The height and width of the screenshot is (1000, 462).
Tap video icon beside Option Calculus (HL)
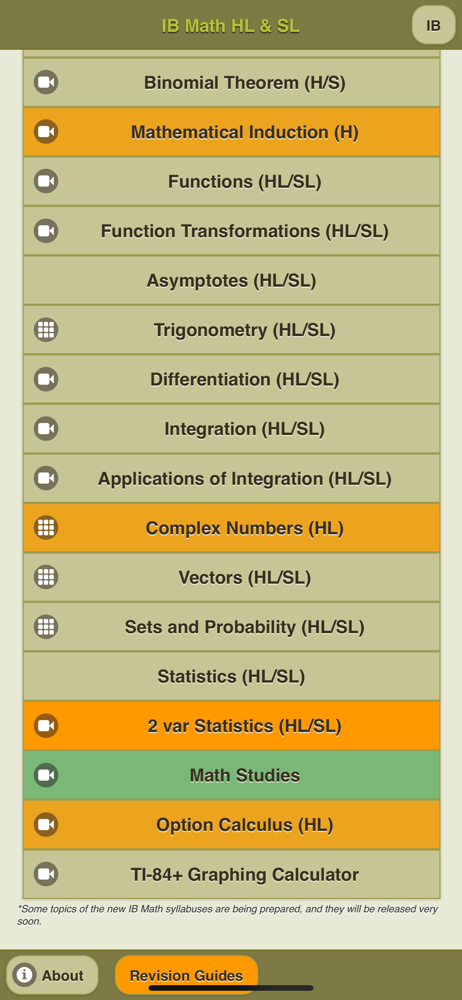pyautogui.click(x=46, y=825)
